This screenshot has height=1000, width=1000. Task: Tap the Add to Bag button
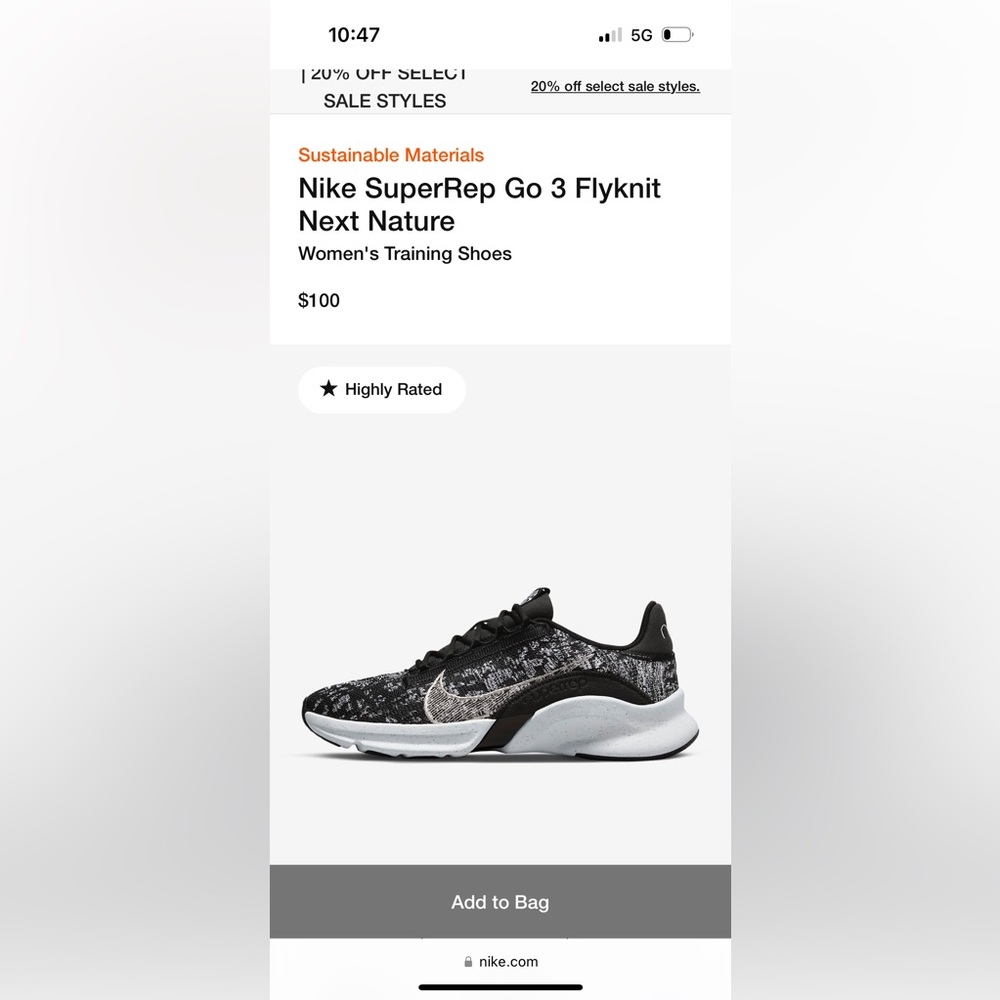point(499,901)
